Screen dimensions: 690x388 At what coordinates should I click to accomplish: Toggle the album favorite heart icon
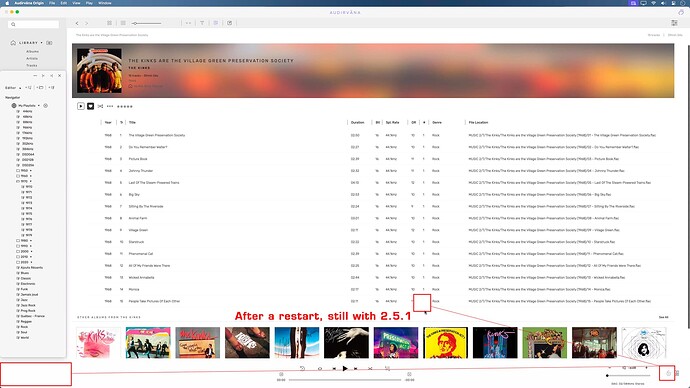pyautogui.click(x=91, y=106)
